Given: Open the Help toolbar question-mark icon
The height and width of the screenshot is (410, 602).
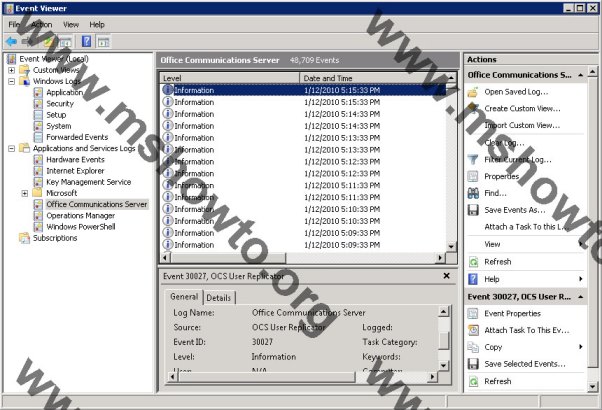Looking at the screenshot, I should (87, 41).
